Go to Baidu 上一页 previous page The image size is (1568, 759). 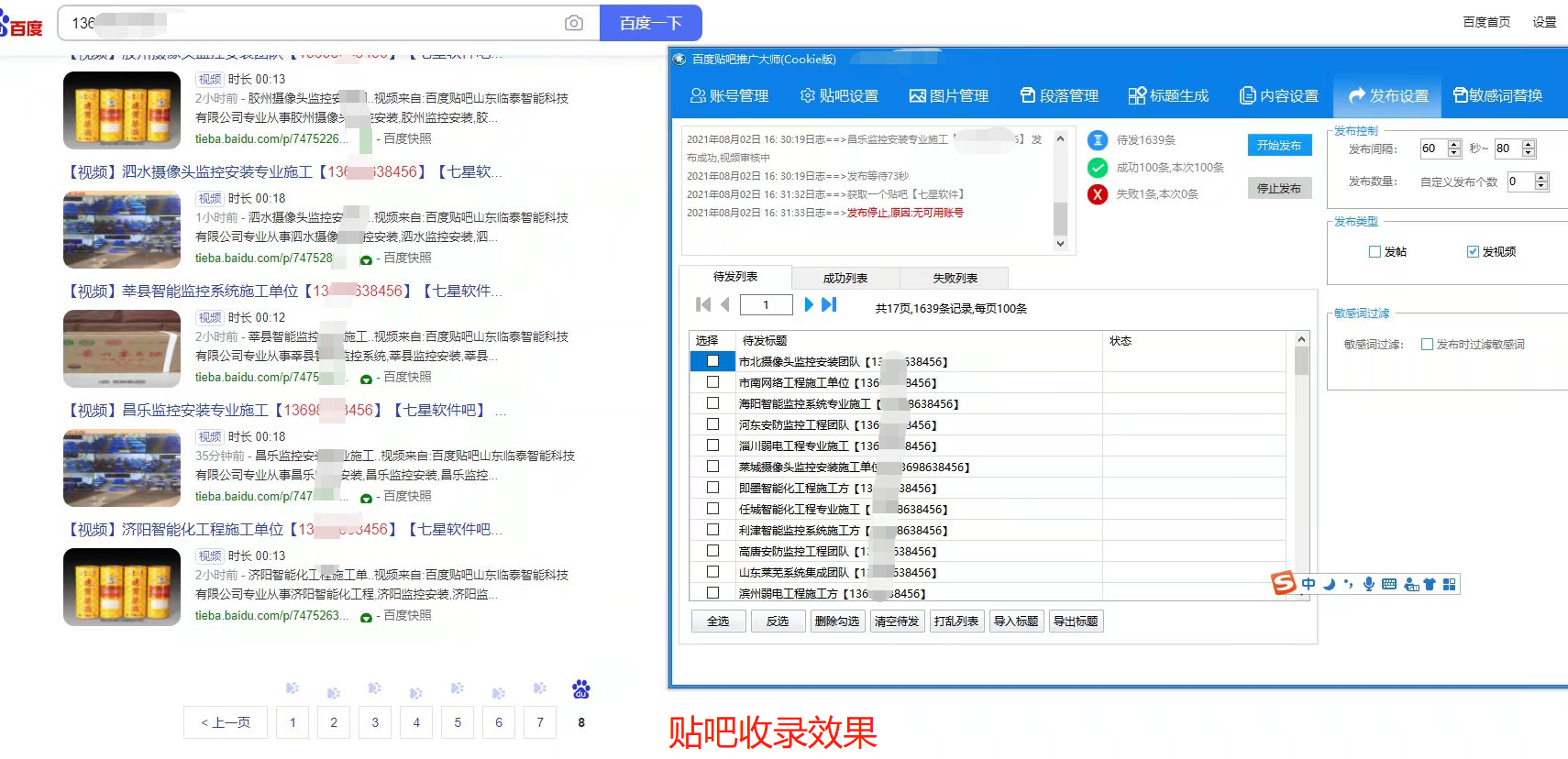click(x=226, y=722)
